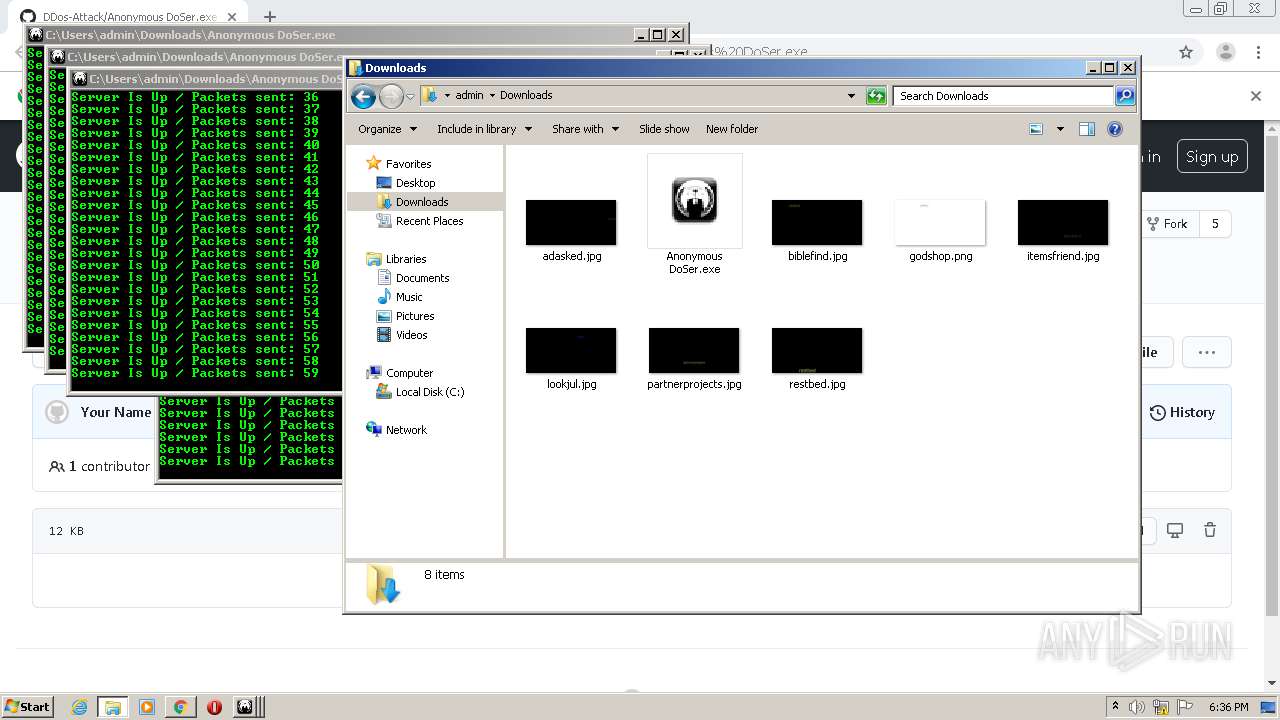Click the Back arrow in Downloads window
Screen dimensions: 1280x720
364,96
